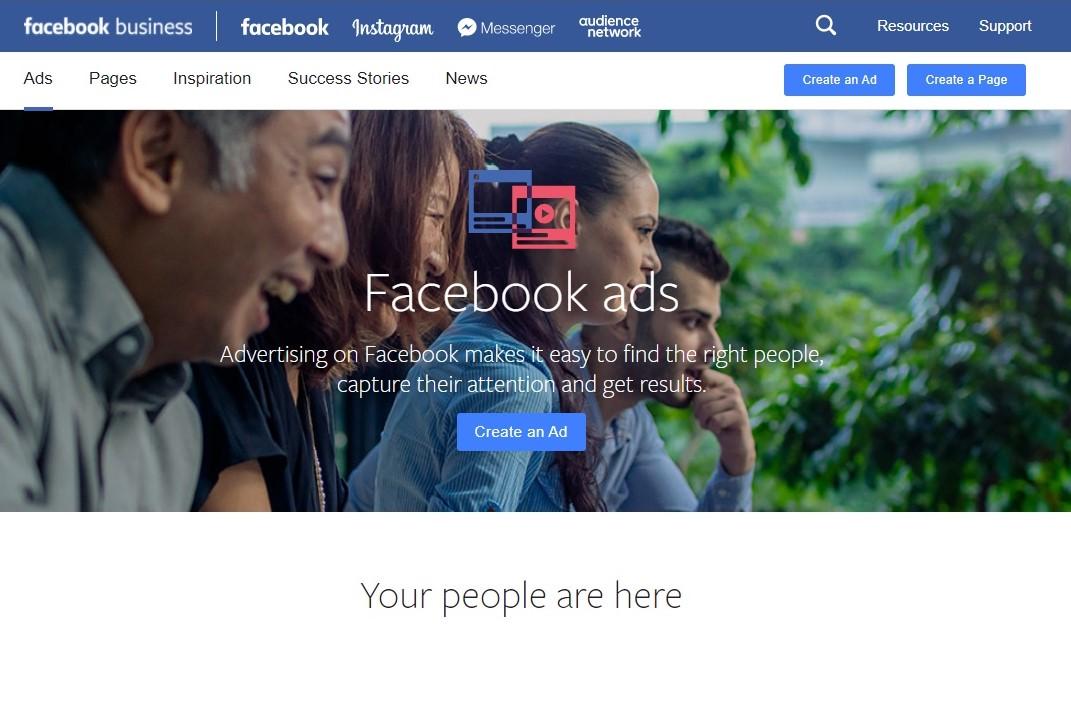The height and width of the screenshot is (715, 1071).
Task: Open the search magnifier icon
Action: 826,25
